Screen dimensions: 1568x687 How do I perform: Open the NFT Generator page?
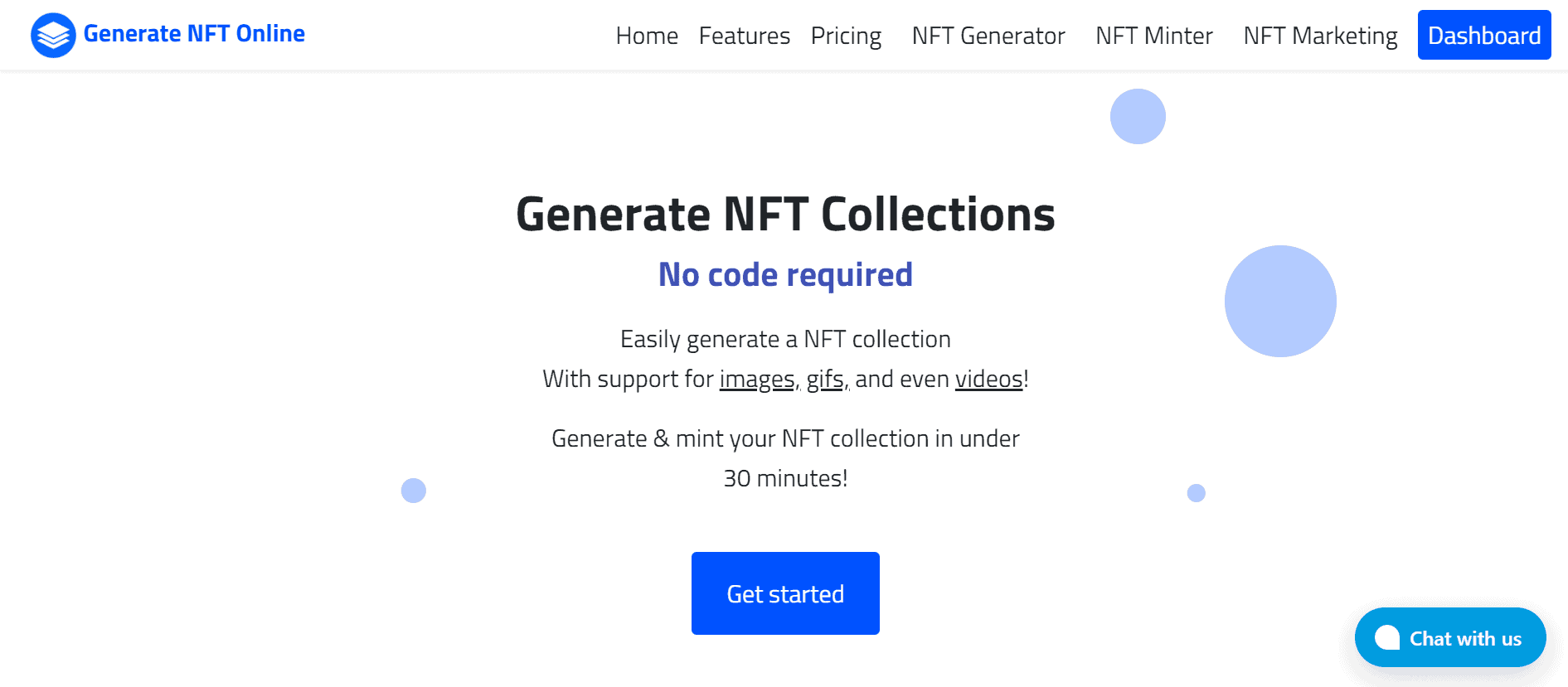coord(988,36)
